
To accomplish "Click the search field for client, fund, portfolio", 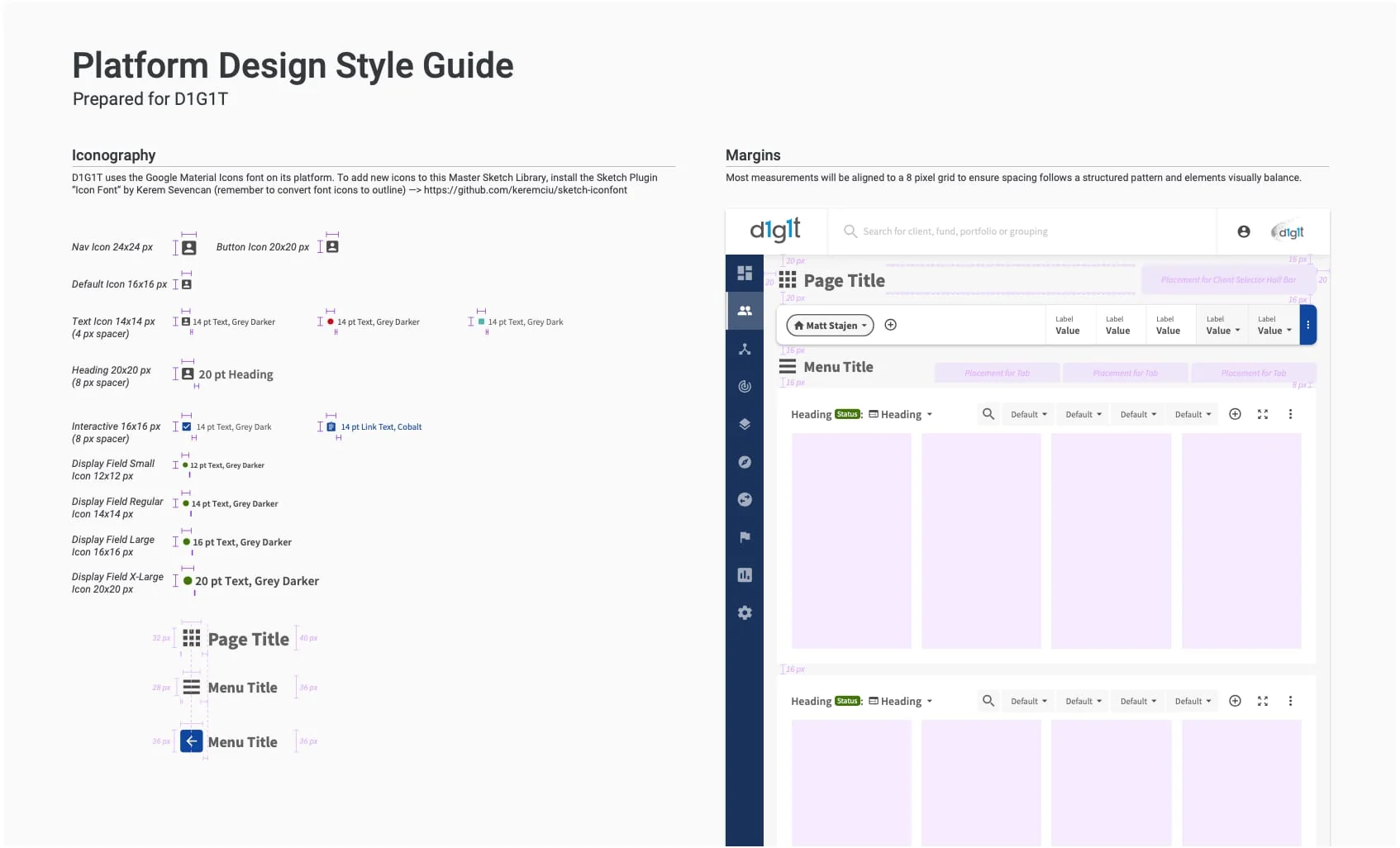I will (x=1021, y=231).
